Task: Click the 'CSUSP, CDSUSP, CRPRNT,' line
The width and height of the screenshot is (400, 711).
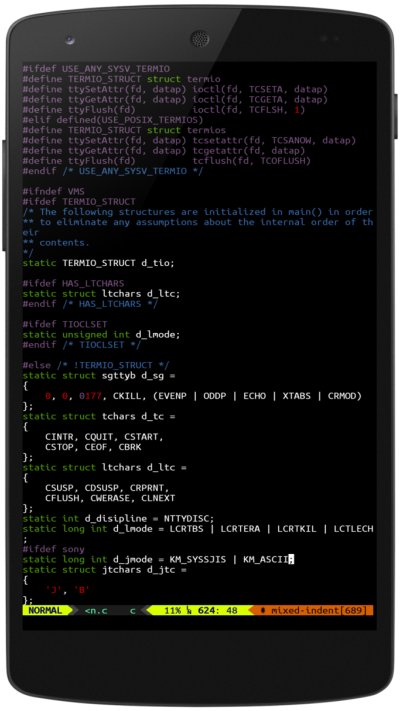Action: pyautogui.click(x=107, y=488)
